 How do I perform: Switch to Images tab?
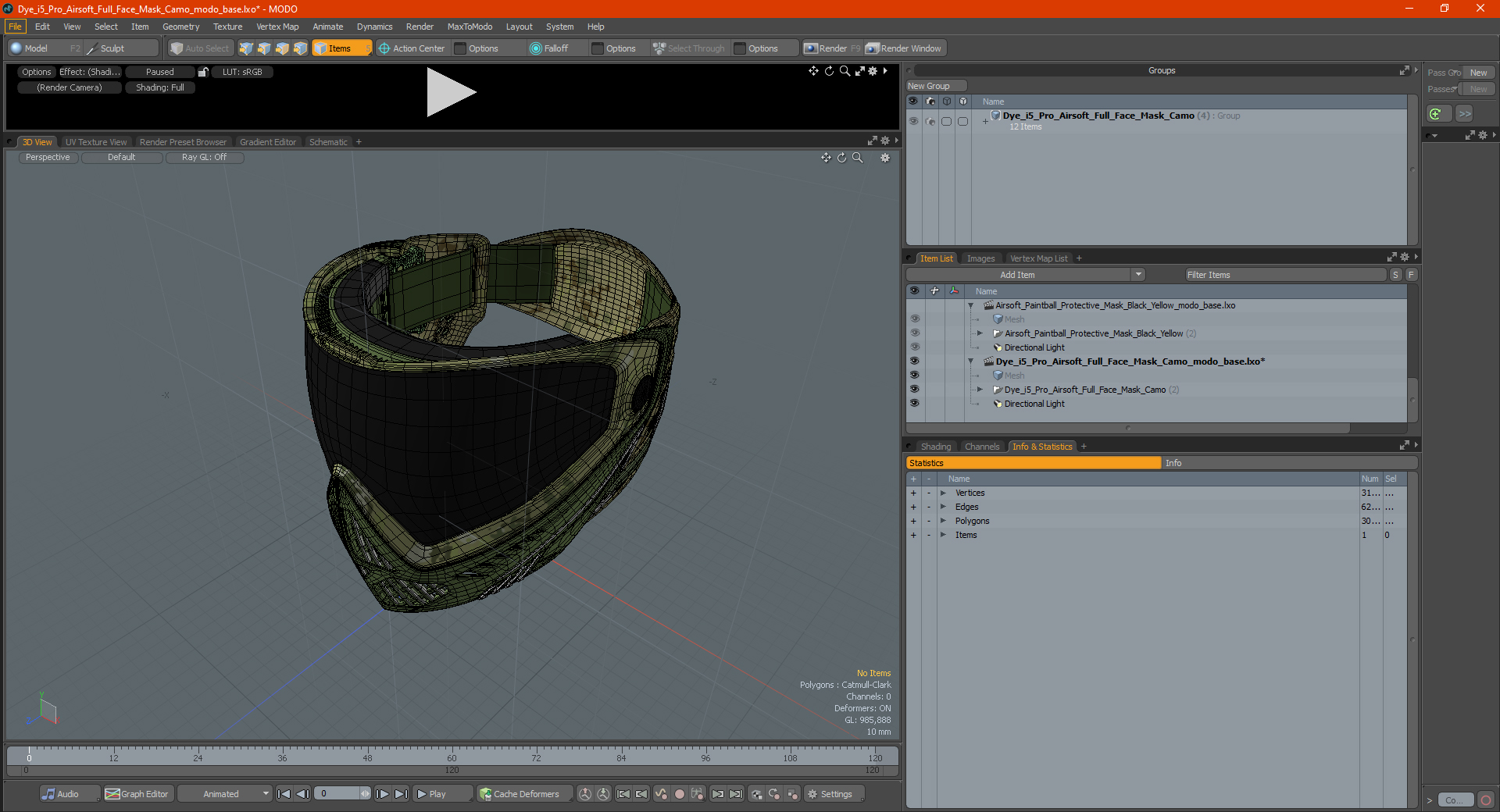980,258
